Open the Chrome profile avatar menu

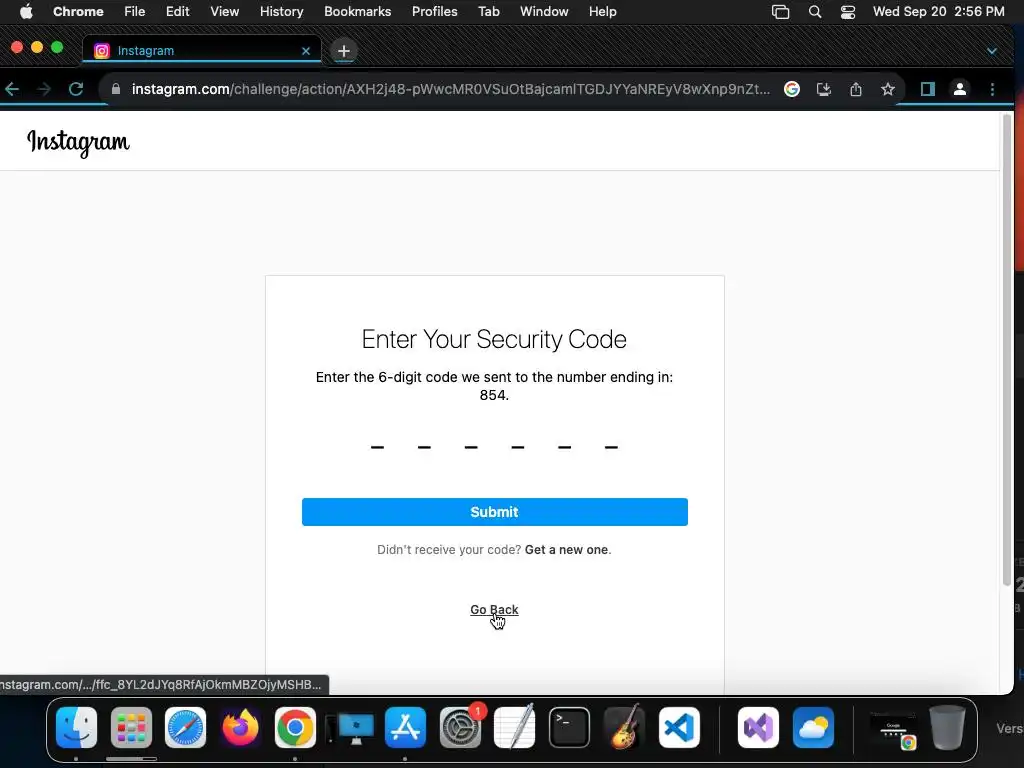[959, 89]
